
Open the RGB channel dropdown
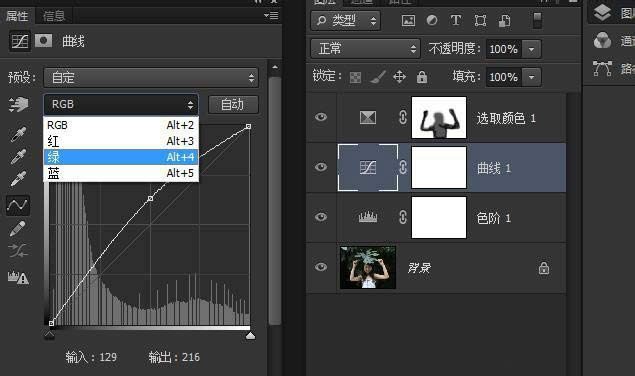(x=121, y=105)
